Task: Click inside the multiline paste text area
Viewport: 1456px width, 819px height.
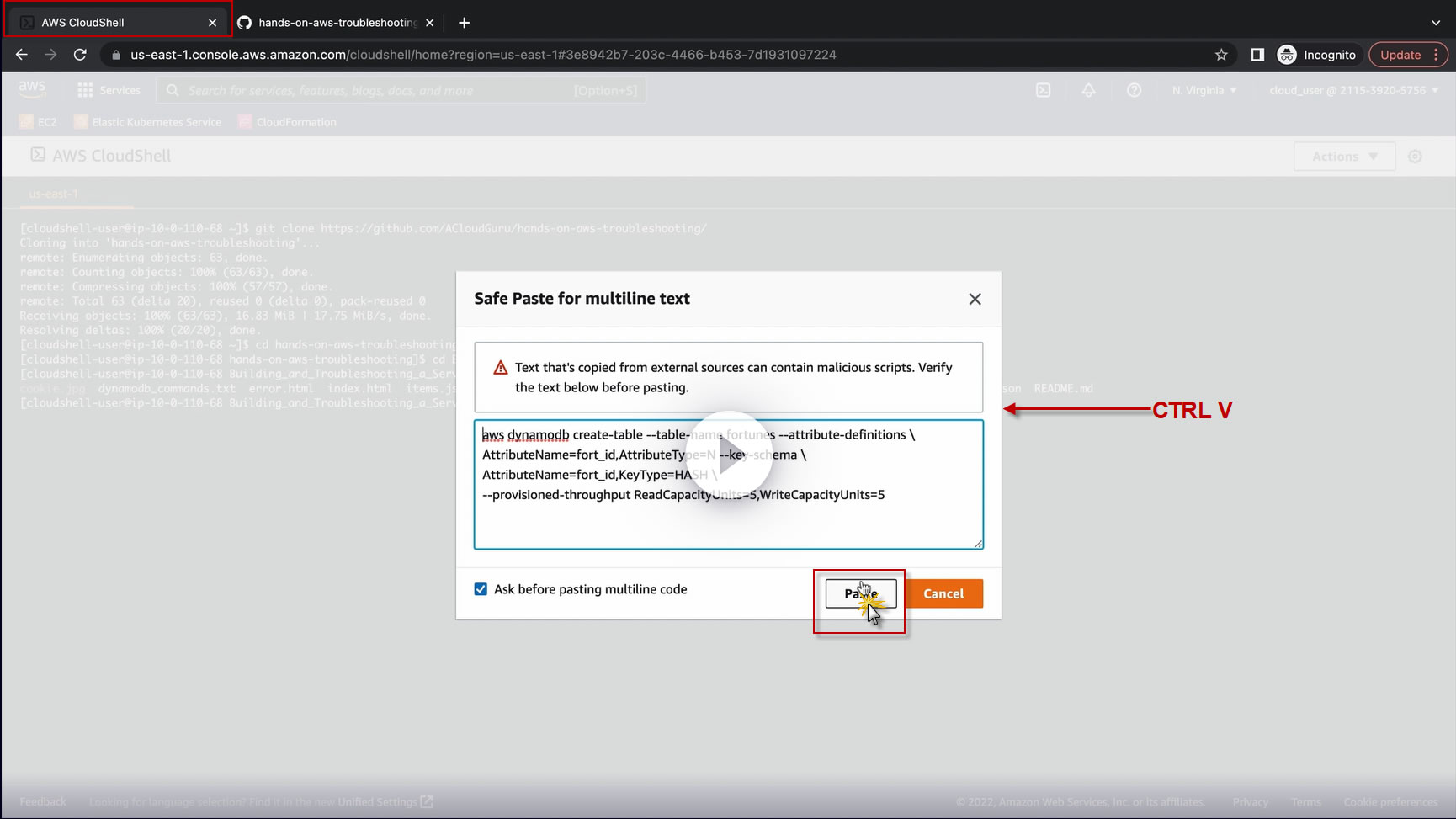Action: [x=729, y=485]
